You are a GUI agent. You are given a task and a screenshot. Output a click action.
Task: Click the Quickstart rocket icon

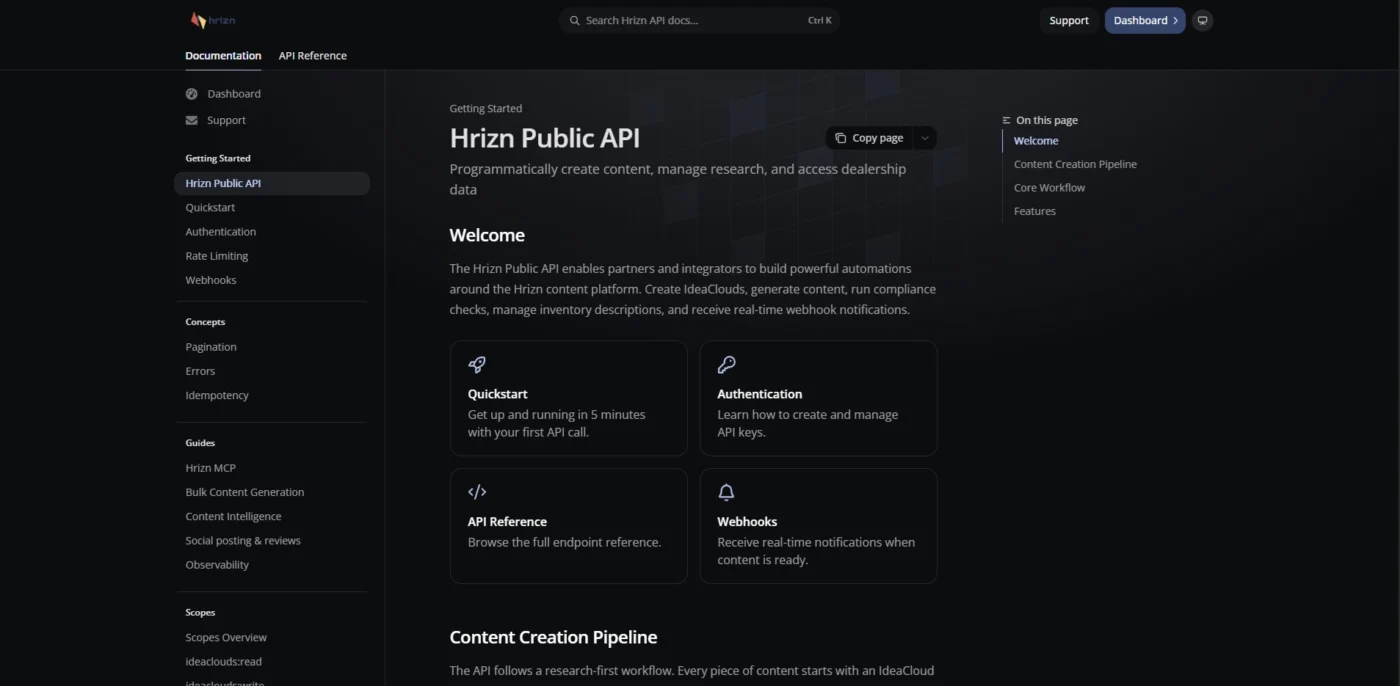[477, 365]
